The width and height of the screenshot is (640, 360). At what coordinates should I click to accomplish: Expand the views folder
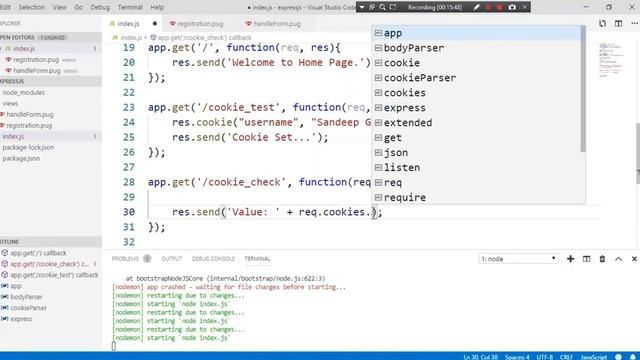pyautogui.click(x=10, y=104)
